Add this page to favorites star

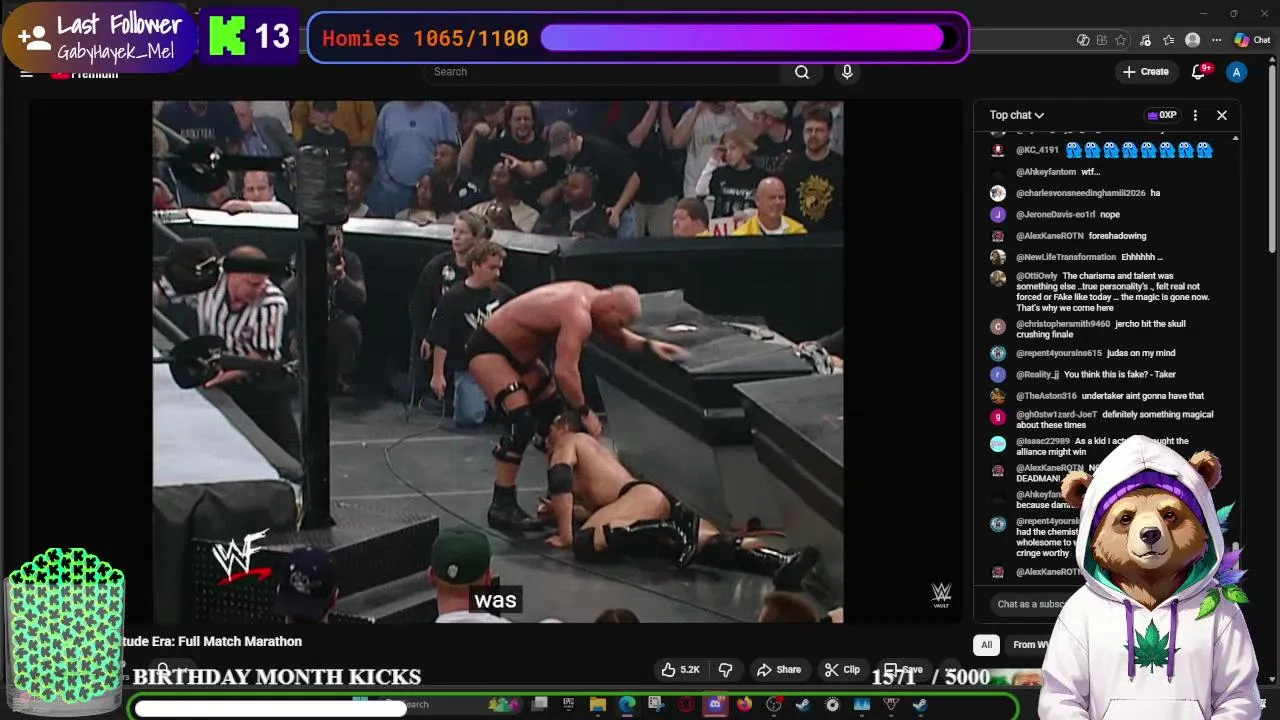(x=1121, y=40)
